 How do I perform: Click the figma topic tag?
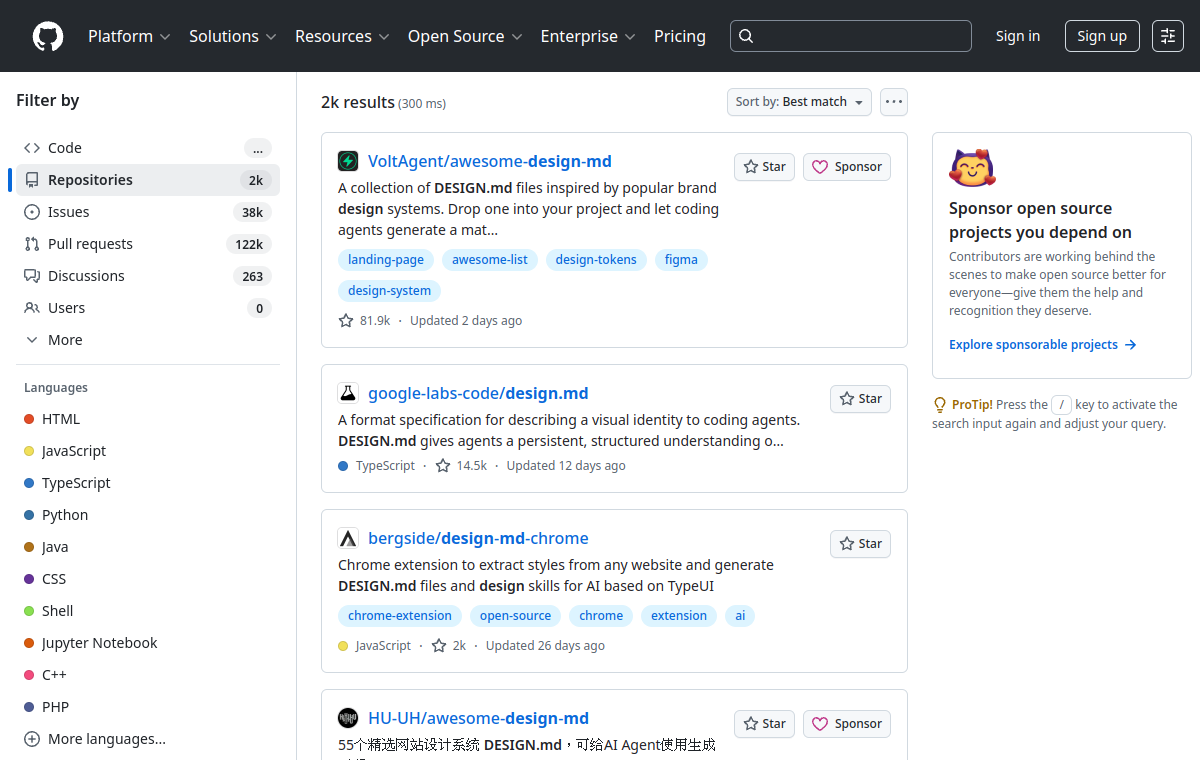click(681, 260)
